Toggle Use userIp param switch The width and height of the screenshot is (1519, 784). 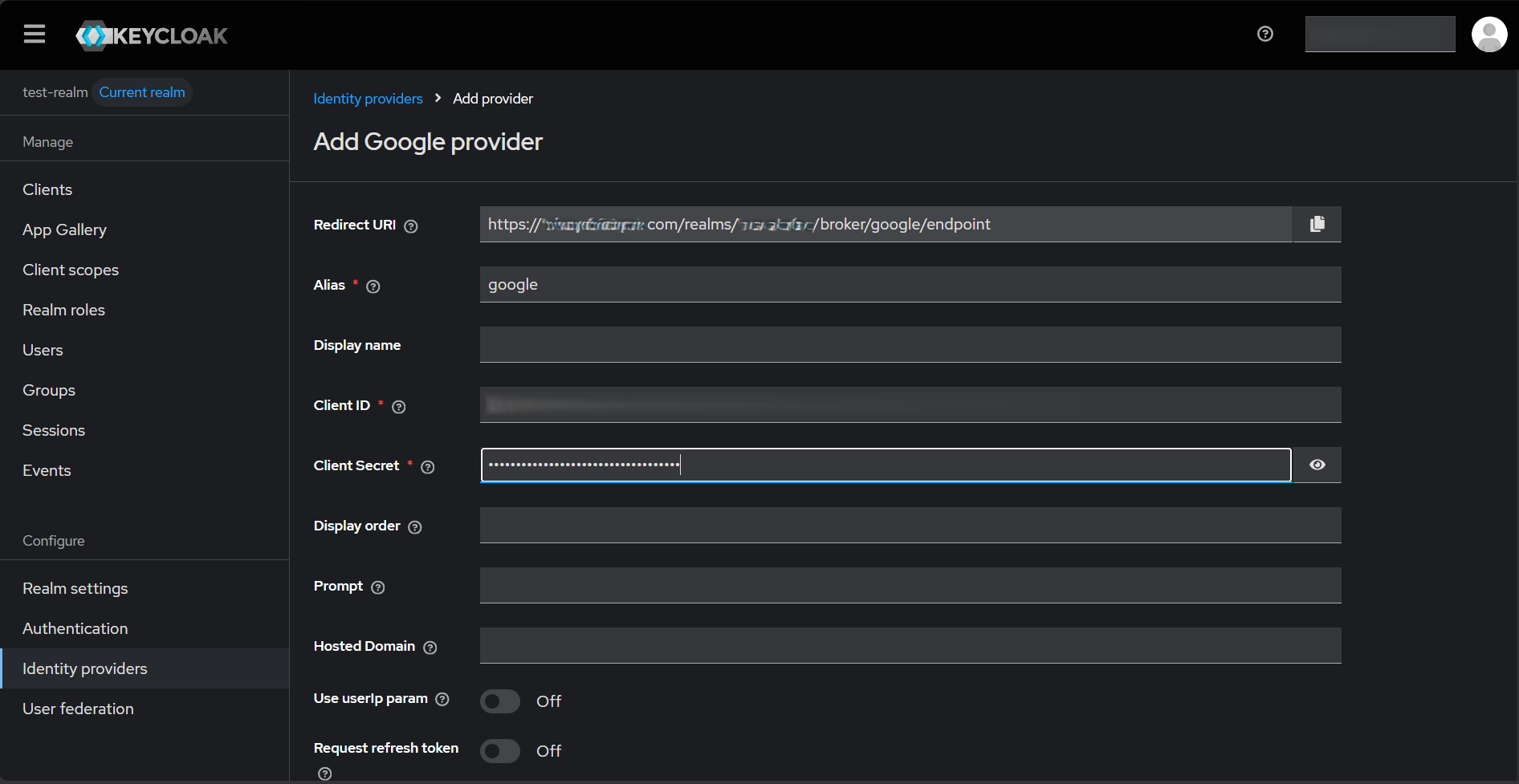click(x=500, y=701)
